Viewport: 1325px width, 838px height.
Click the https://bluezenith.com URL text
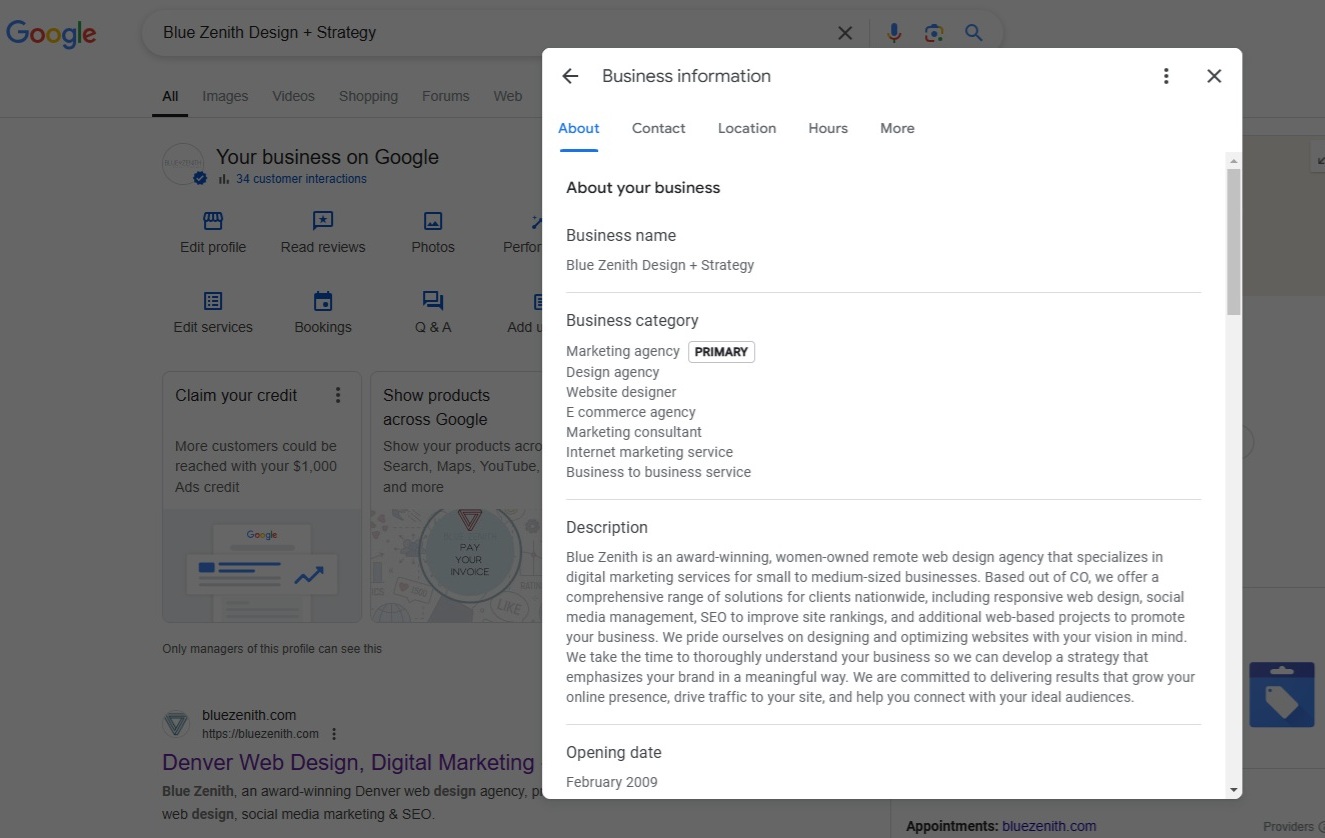[260, 734]
